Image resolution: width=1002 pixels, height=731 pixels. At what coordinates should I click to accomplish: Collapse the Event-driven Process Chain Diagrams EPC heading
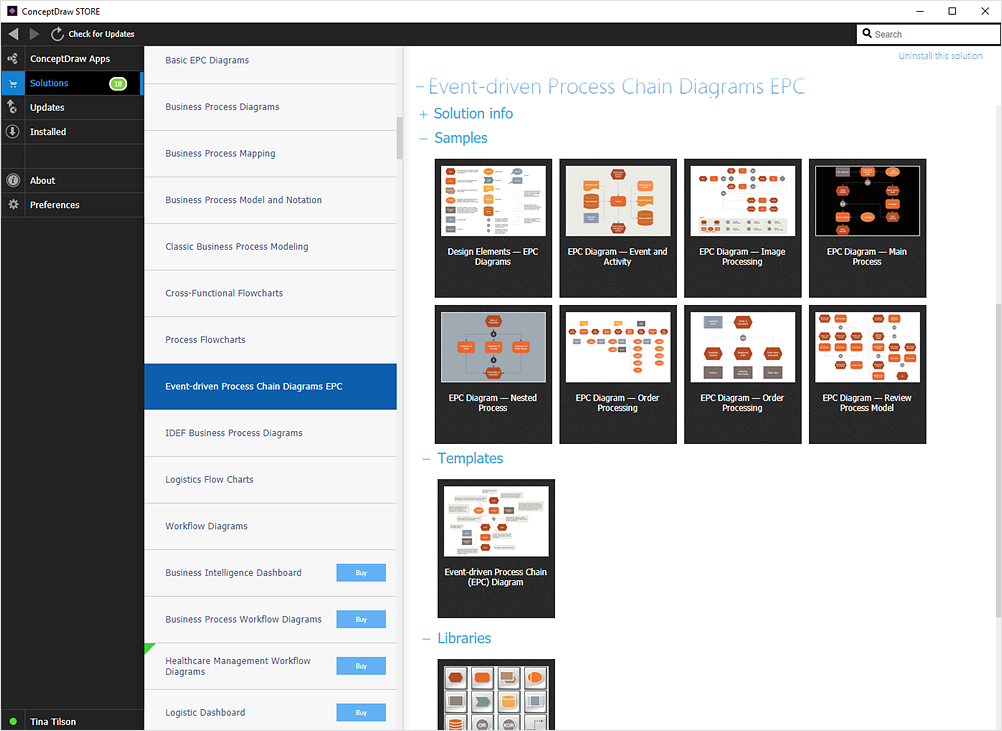coord(420,87)
